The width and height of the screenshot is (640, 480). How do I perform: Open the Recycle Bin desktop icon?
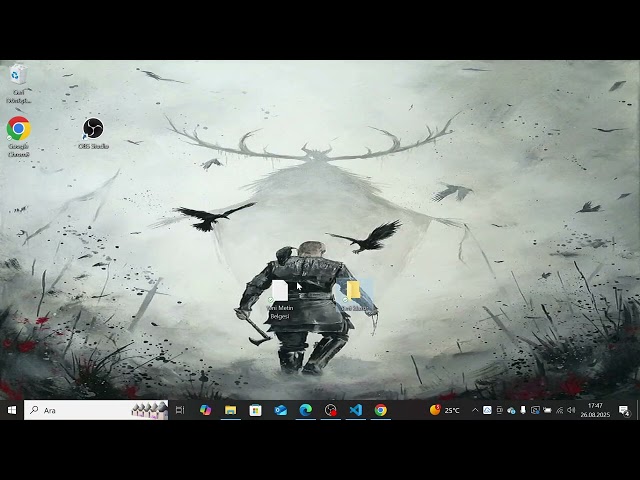(x=18, y=84)
